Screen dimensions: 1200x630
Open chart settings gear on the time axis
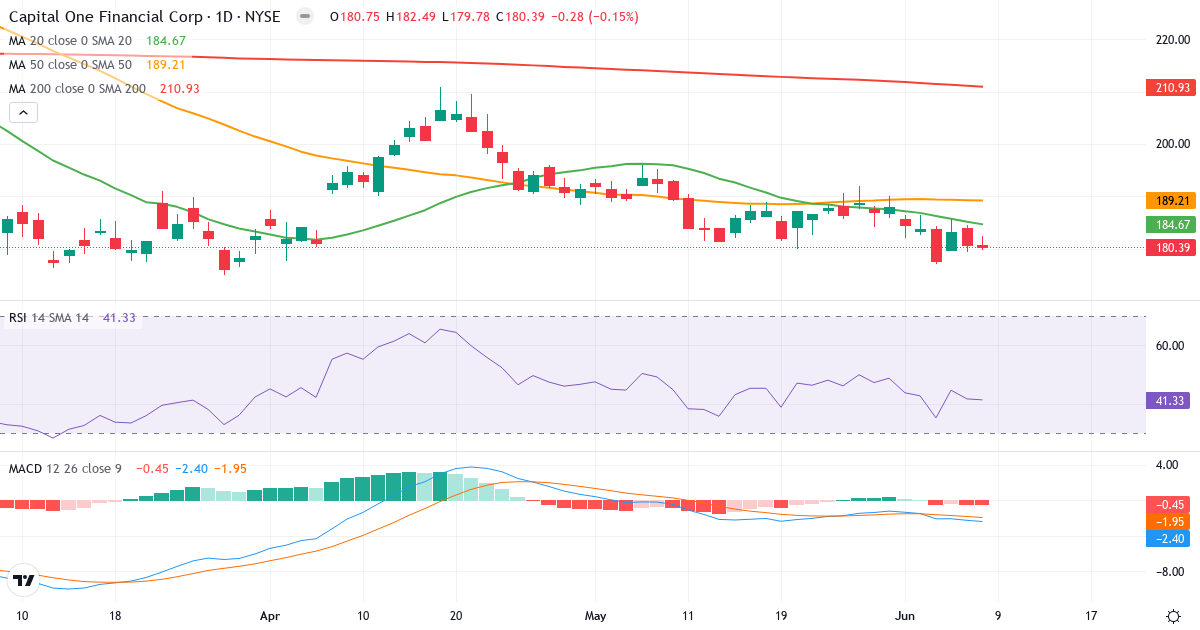1172,616
